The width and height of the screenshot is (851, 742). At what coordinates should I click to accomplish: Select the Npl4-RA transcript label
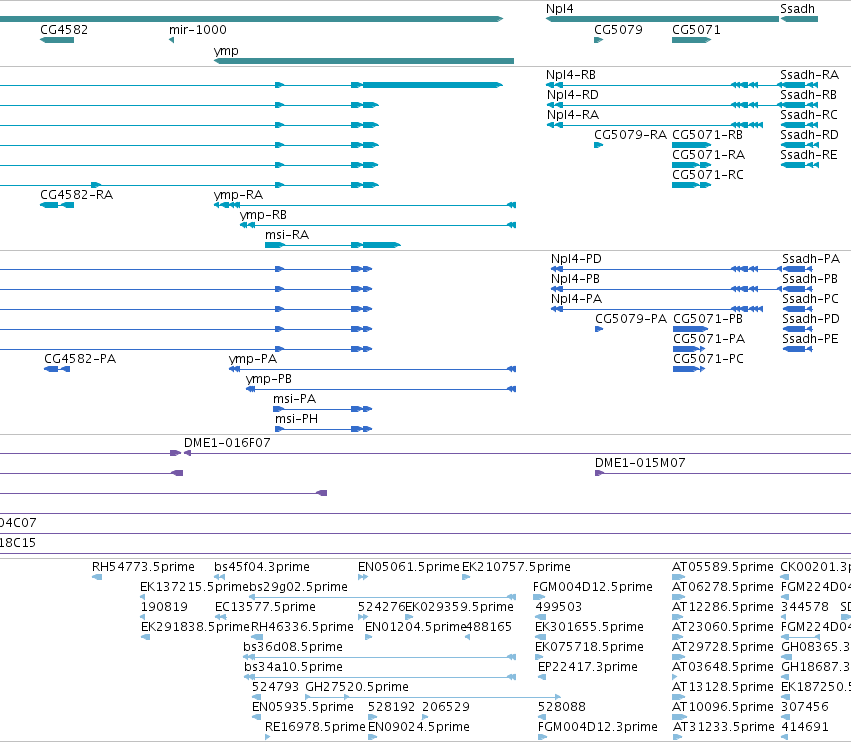click(573, 115)
